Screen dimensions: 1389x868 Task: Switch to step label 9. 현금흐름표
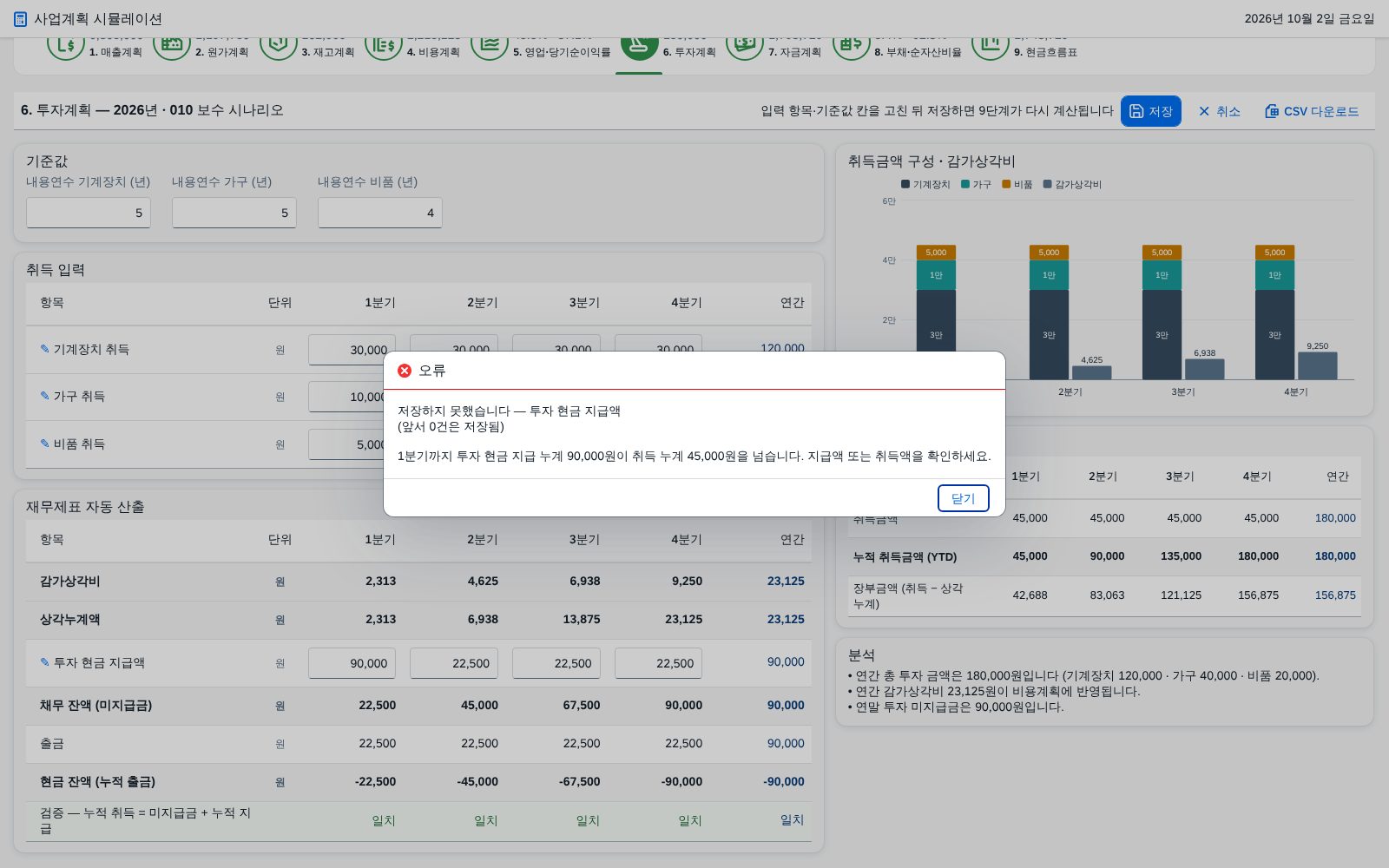(1045, 52)
